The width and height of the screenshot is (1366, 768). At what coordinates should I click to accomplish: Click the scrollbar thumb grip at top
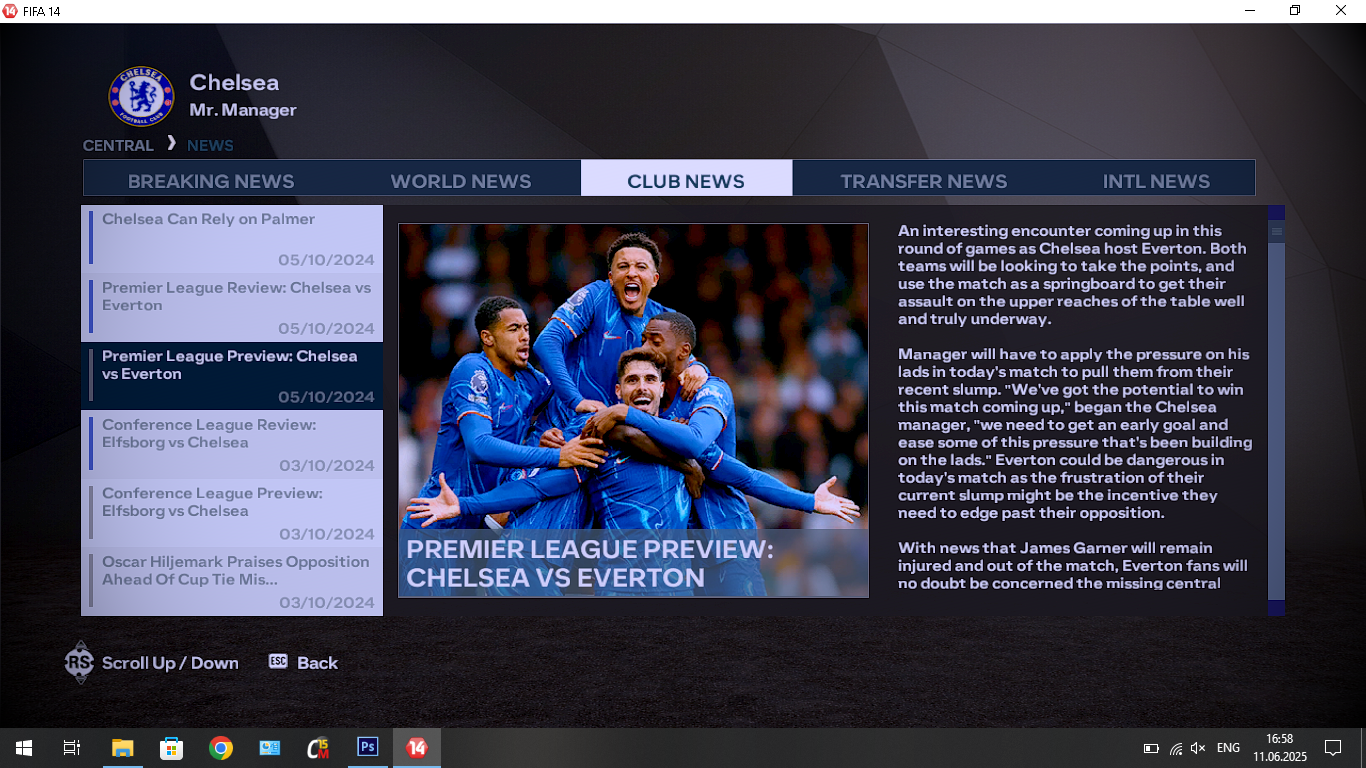click(x=1276, y=231)
